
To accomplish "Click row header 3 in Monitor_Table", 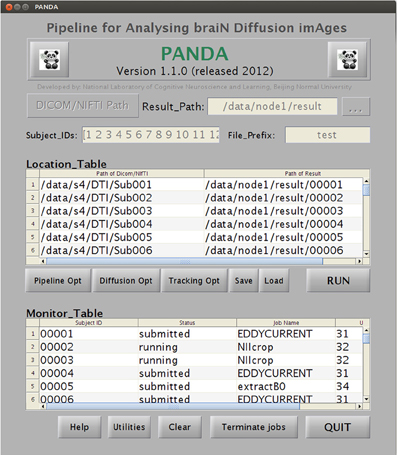I will pyautogui.click(x=33, y=360).
